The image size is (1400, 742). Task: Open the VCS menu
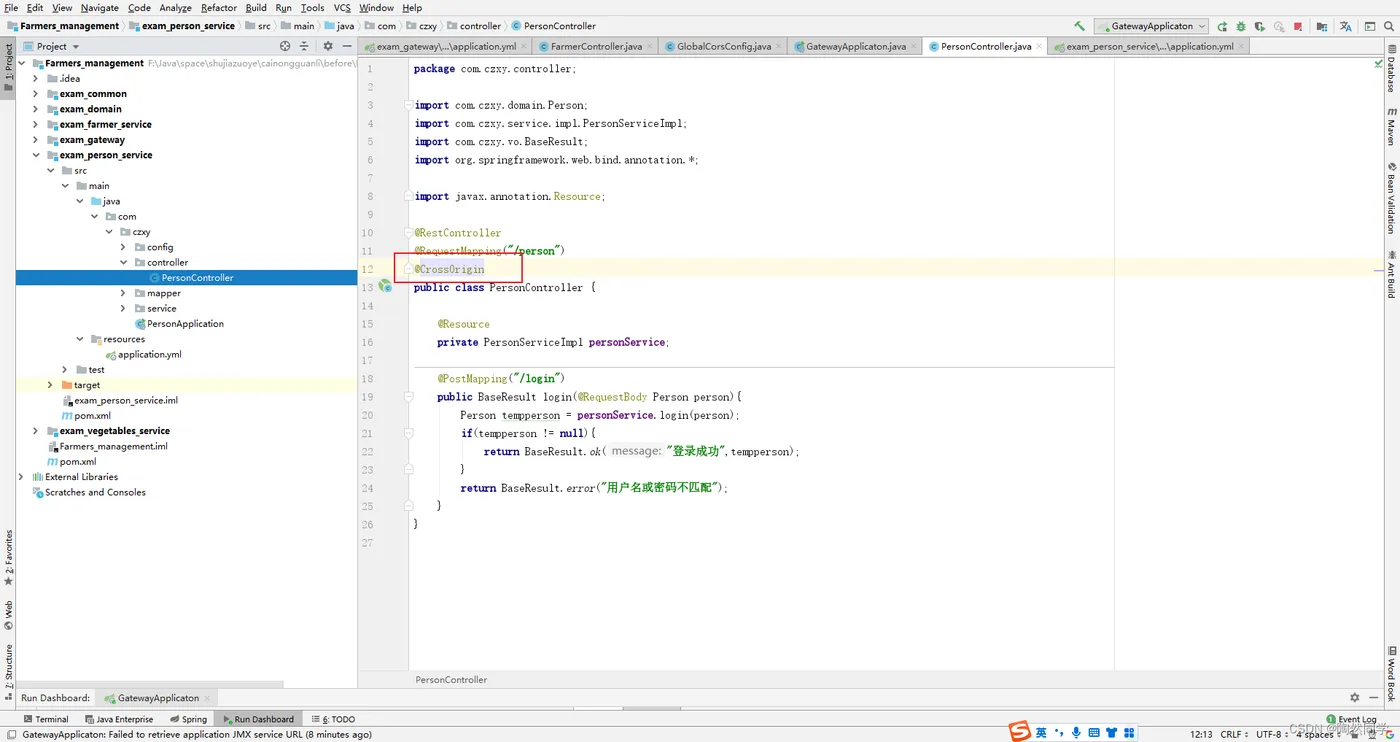[342, 7]
